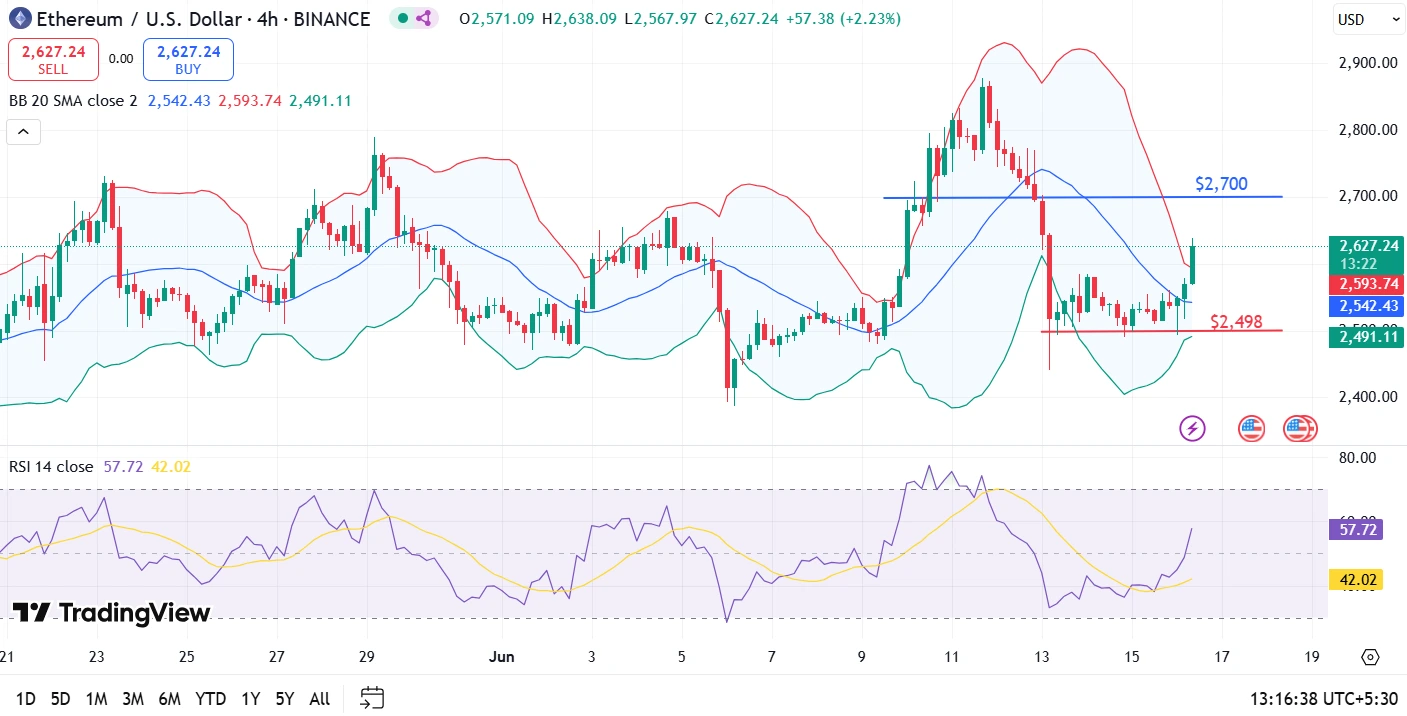1407x716 pixels.
Task: Click the Ethereum coin logo icon
Action: 20,18
